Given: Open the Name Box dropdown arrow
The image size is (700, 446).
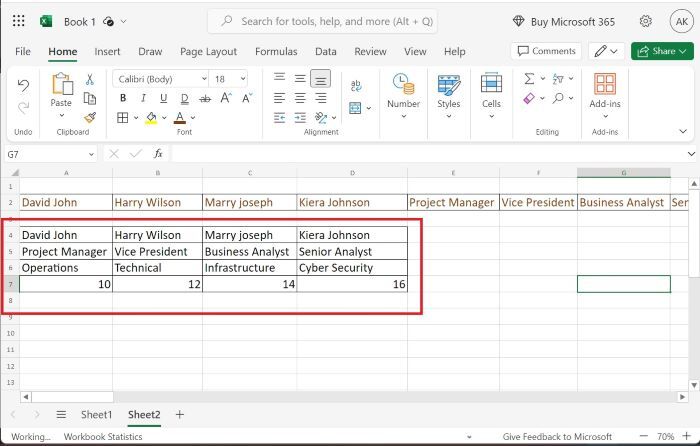Looking at the screenshot, I should (x=91, y=154).
